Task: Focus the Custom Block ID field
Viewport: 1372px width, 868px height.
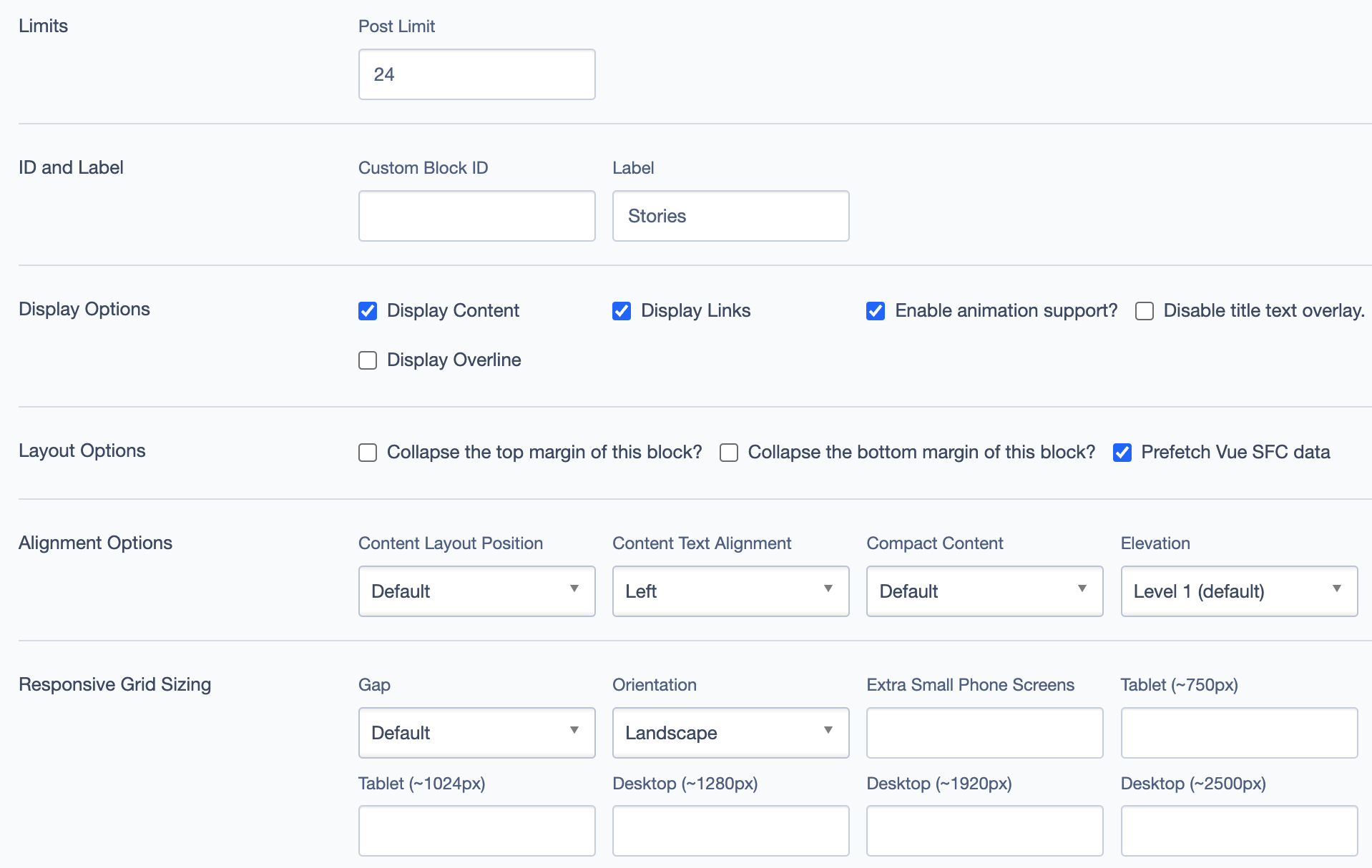Action: 476,216
